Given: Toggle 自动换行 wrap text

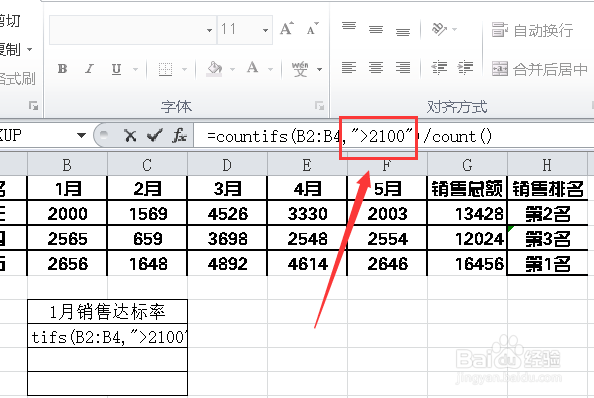Looking at the screenshot, I should coord(532,30).
